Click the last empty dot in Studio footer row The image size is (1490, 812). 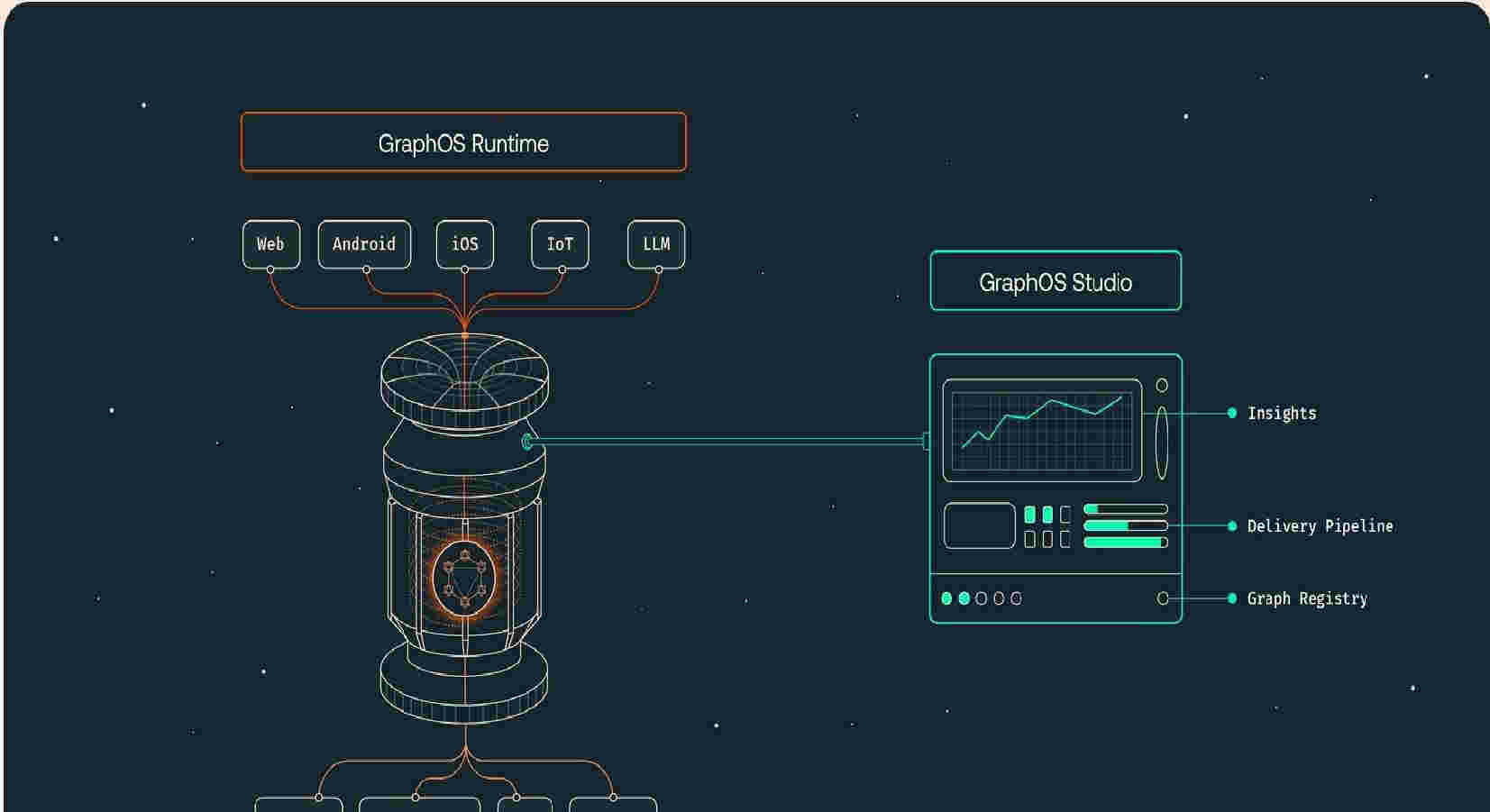coord(1016,598)
